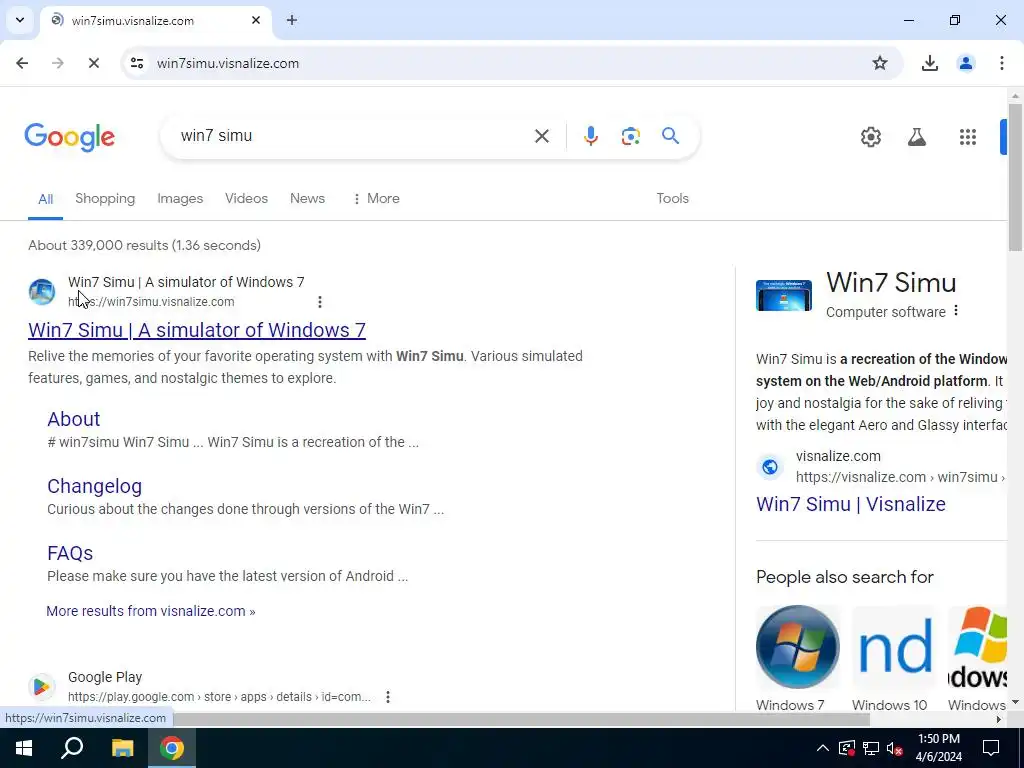The height and width of the screenshot is (768, 1024).
Task: Click inside the 'win7 simu' search field
Action: pos(353,136)
